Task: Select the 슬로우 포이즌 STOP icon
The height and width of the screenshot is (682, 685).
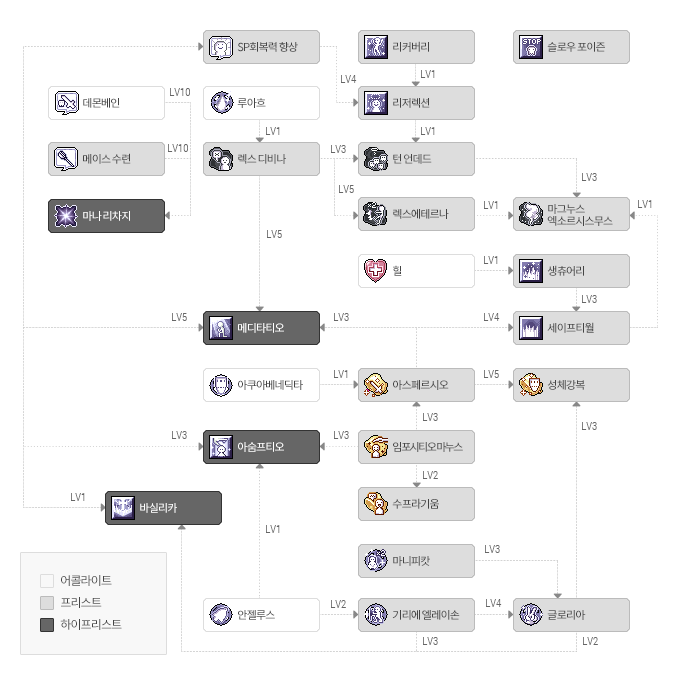Action: [531, 47]
